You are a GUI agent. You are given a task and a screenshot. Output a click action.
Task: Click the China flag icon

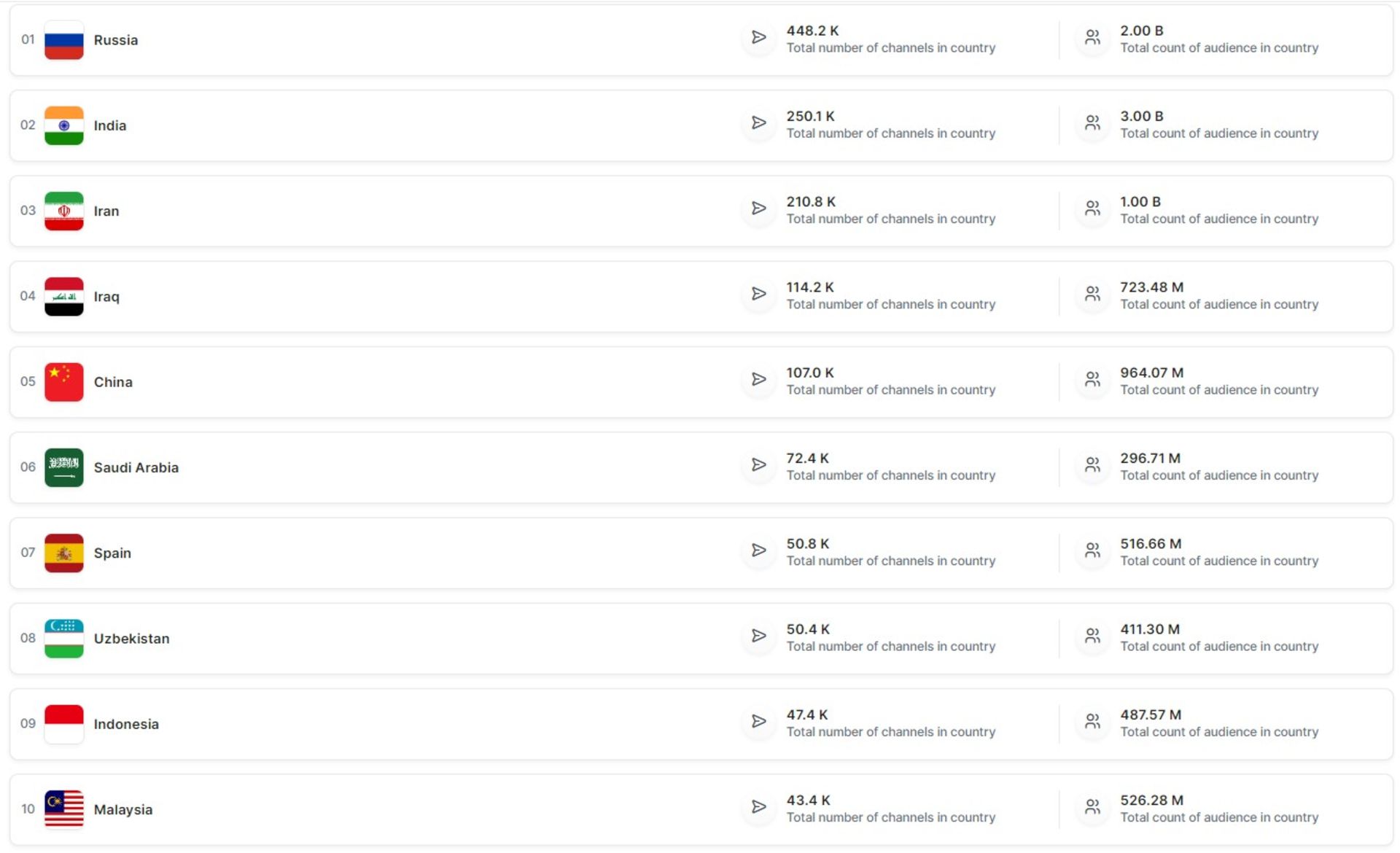point(64,382)
